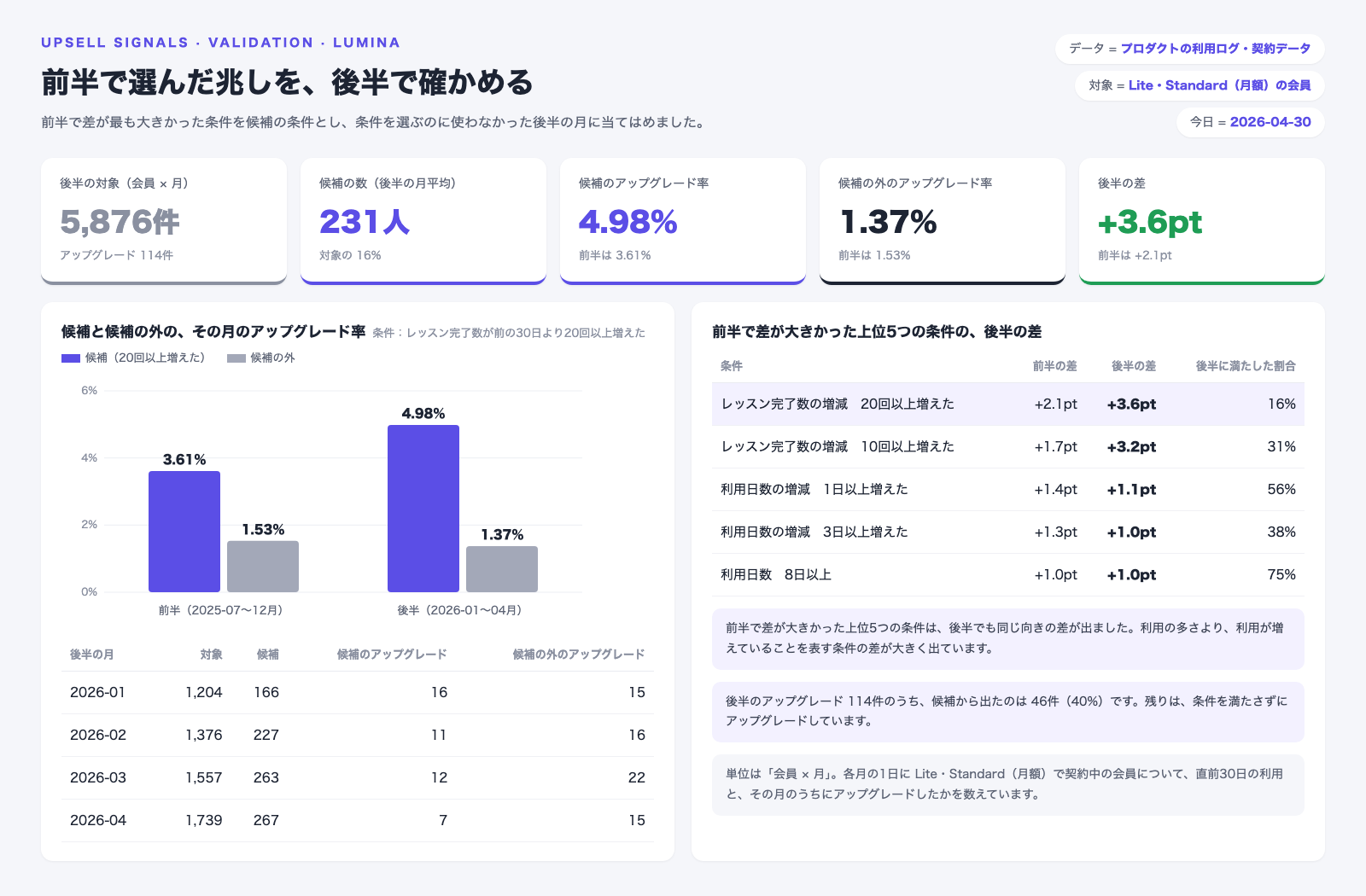Click the 後半に満たした割合 column header
The image size is (1366, 896).
(1246, 366)
